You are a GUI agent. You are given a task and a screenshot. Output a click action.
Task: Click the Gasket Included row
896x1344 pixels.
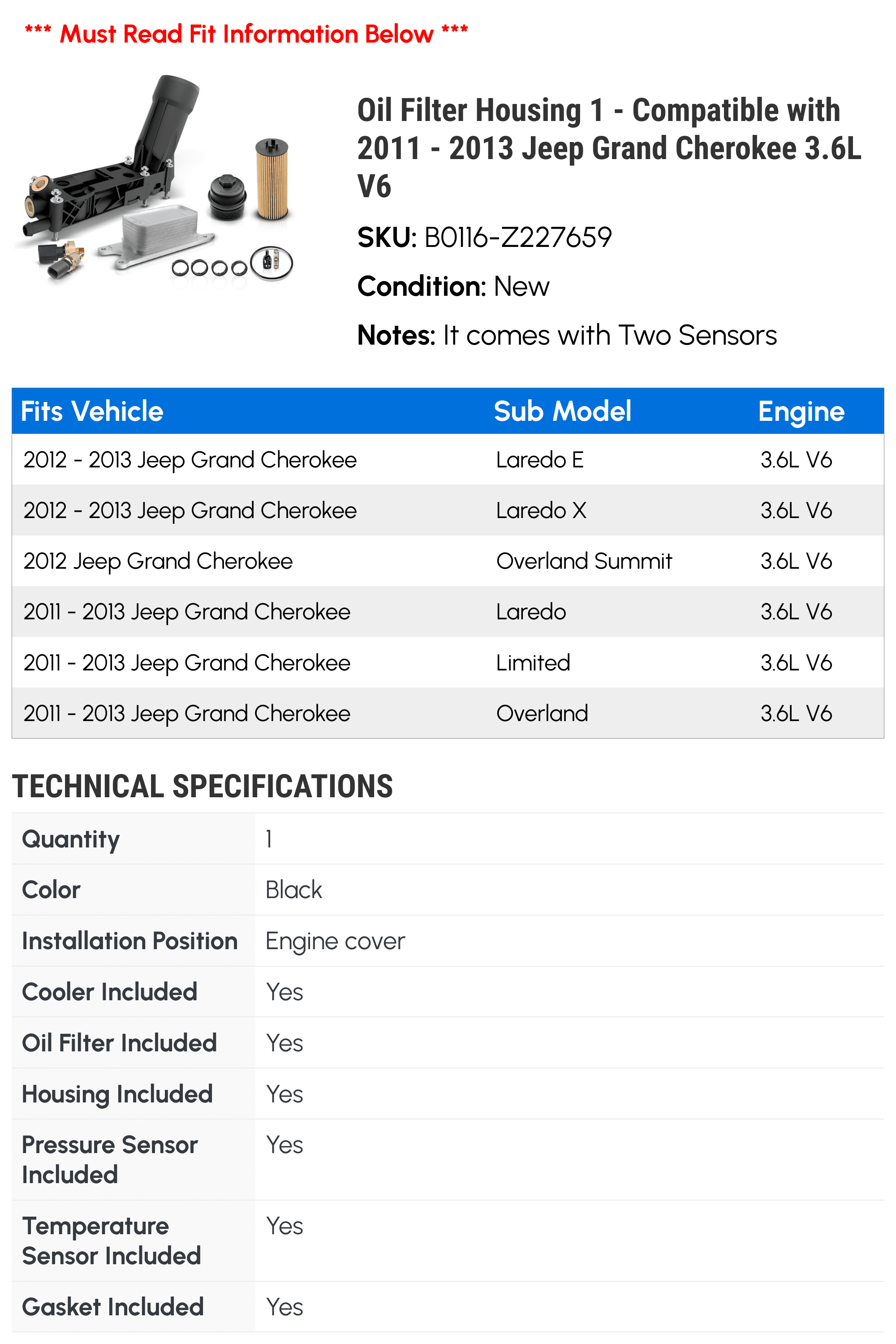(x=448, y=1307)
